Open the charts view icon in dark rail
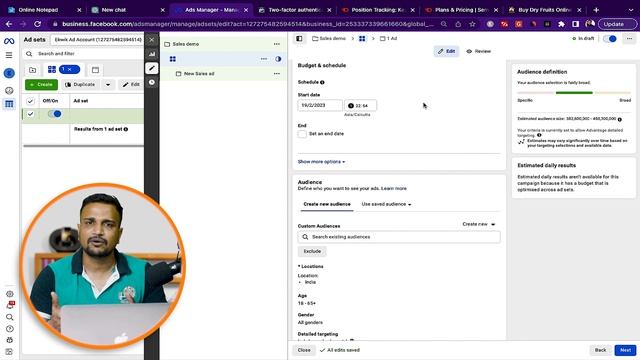The image size is (640, 360). [x=151, y=54]
